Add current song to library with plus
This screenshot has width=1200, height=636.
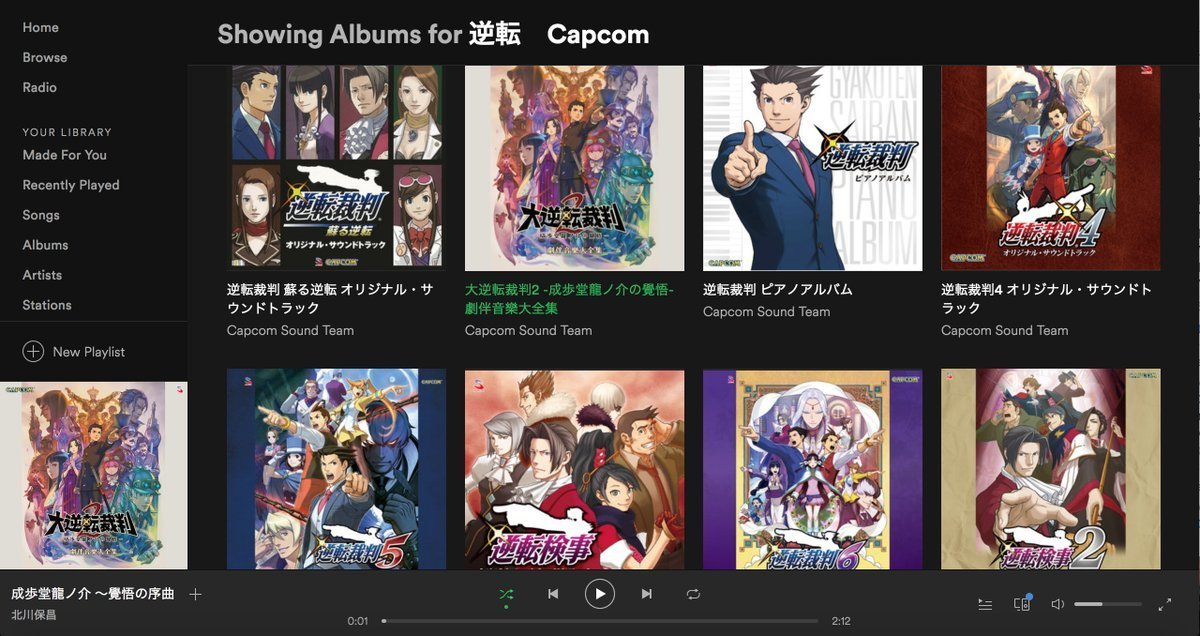pos(195,594)
